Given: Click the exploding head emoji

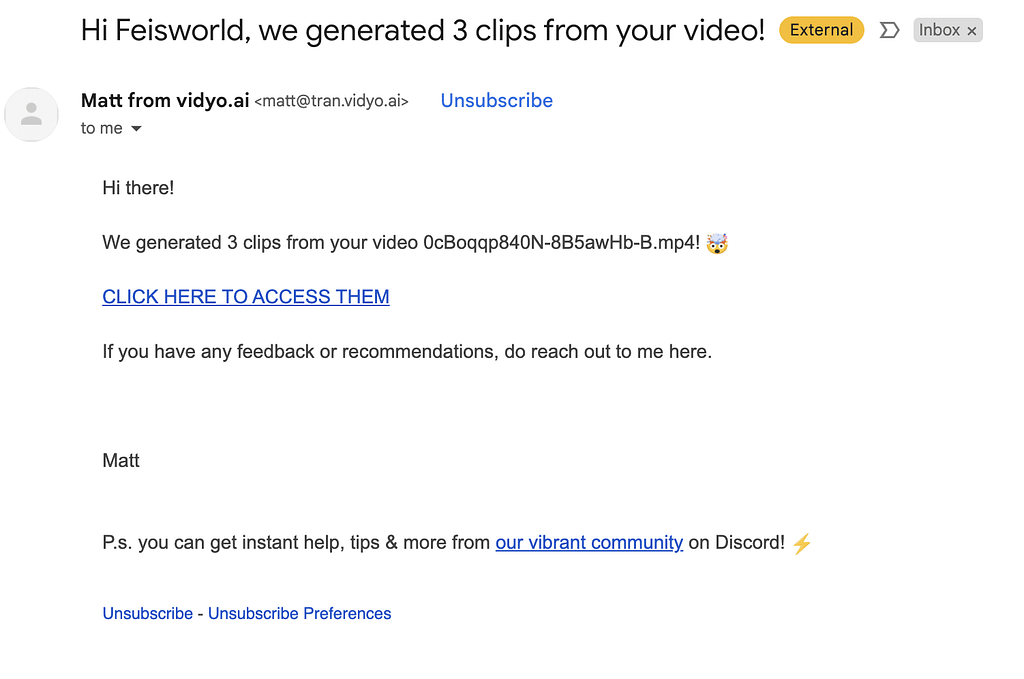Looking at the screenshot, I should click(717, 243).
